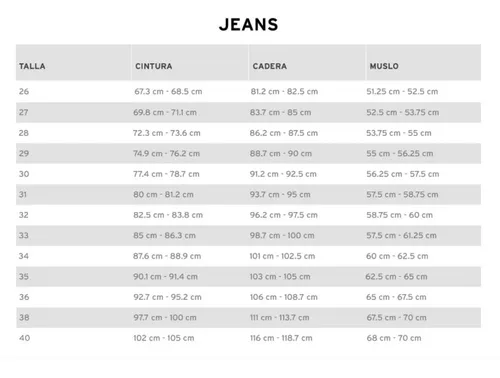Screen dimensions: 500x378
Task: Click thigh value 55 cm - 56.25 cm
Action: tap(400, 153)
